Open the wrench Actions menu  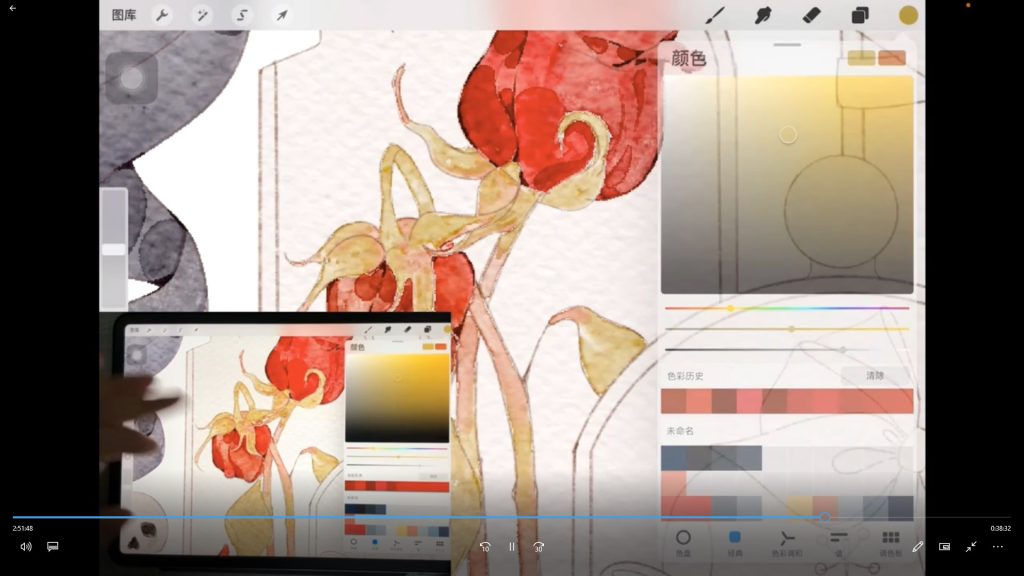(161, 15)
